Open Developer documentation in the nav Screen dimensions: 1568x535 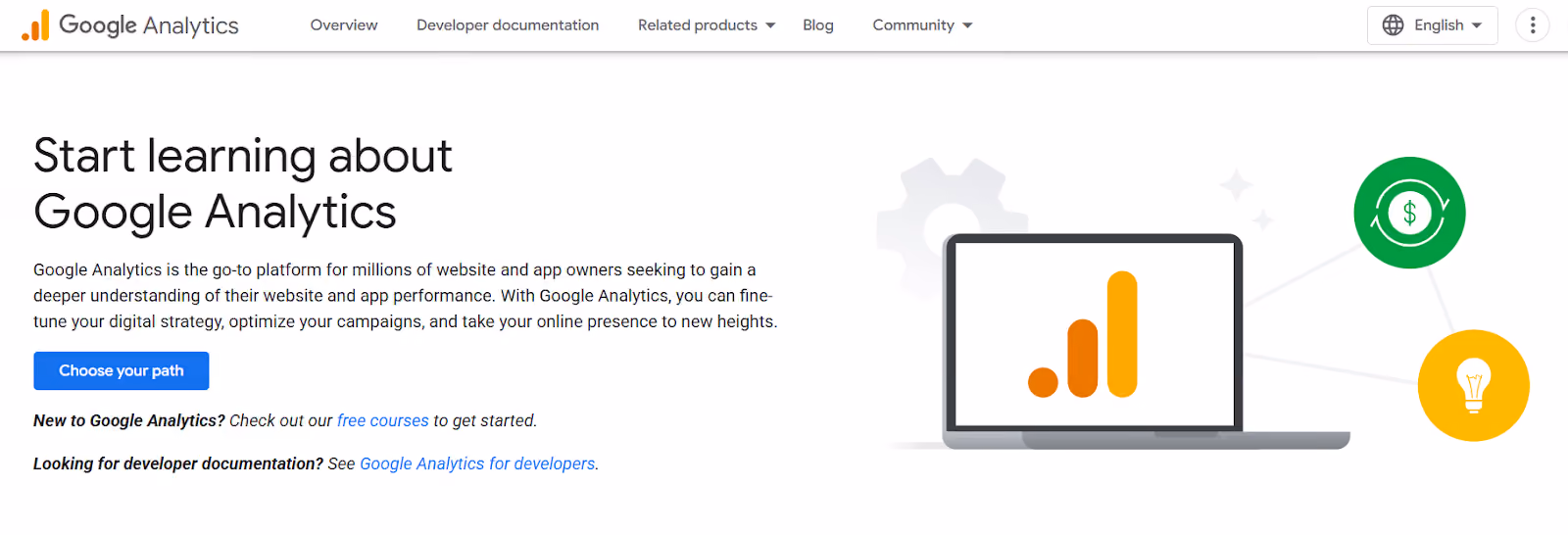pyautogui.click(x=508, y=25)
